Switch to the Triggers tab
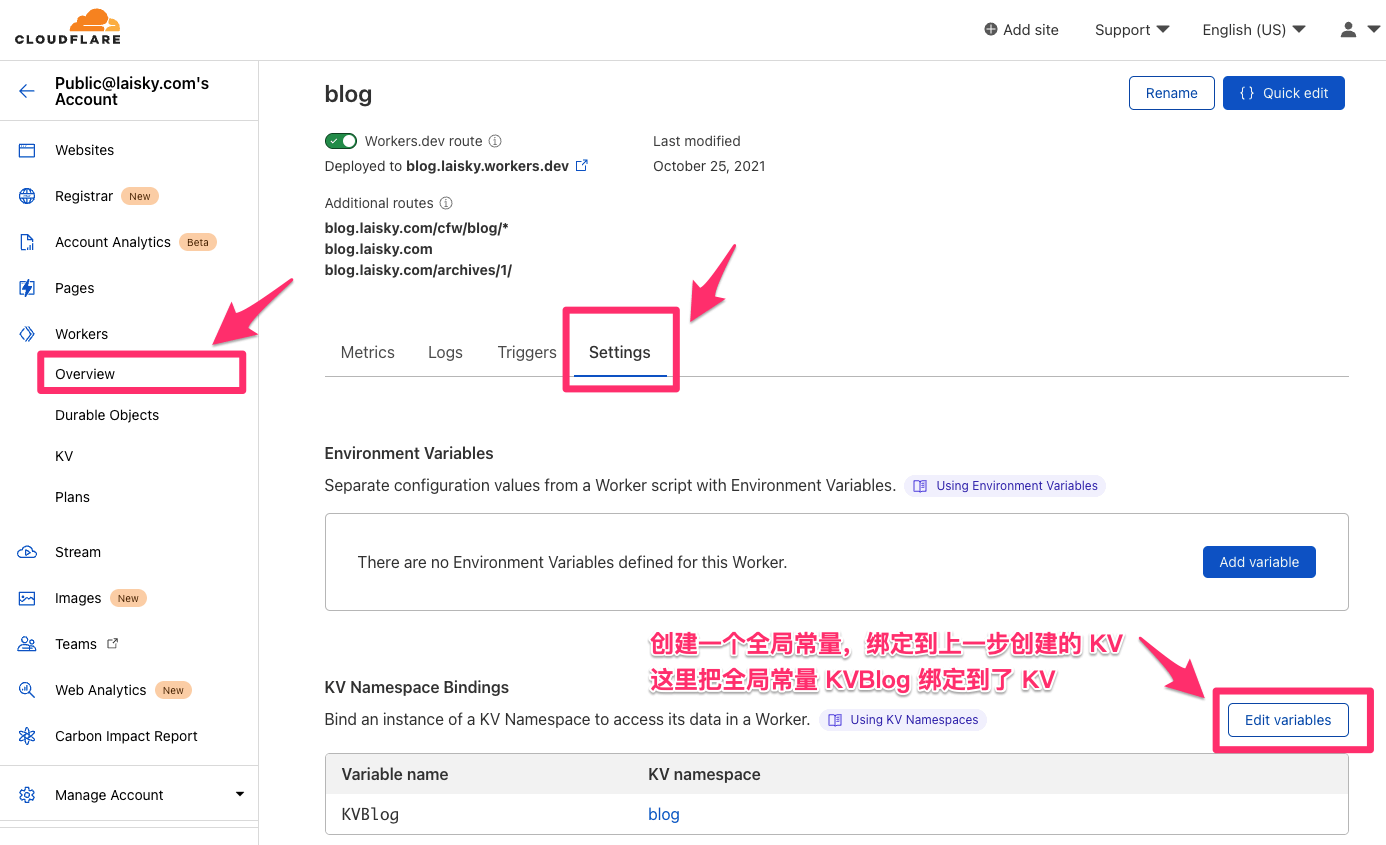1386x845 pixels. (x=527, y=352)
